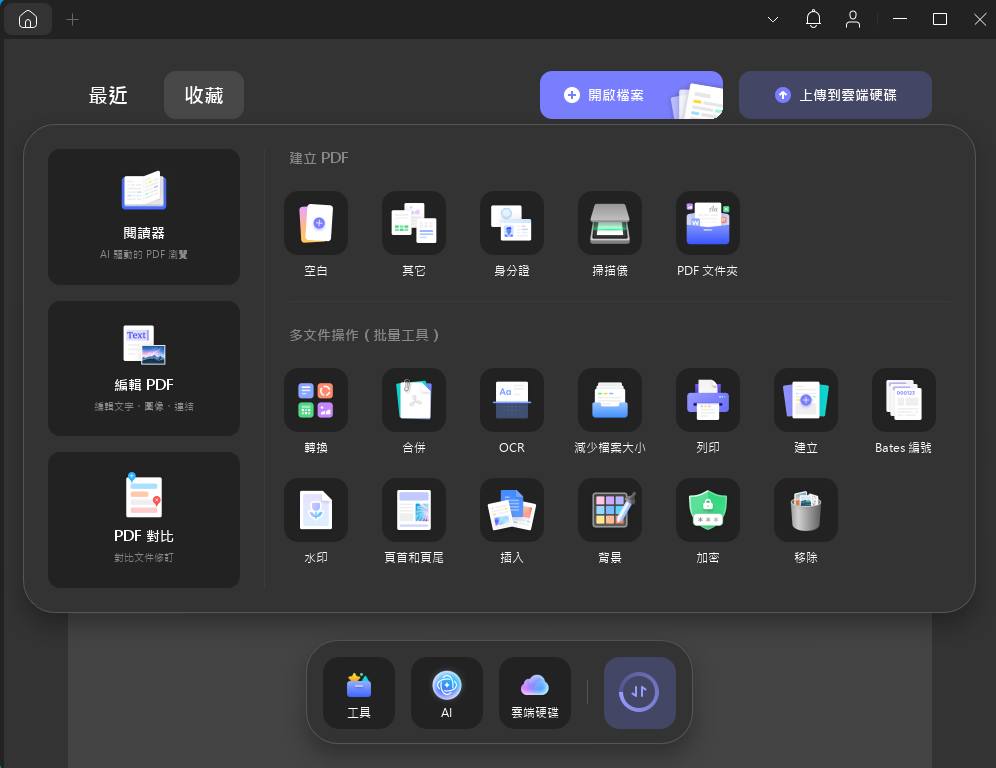Launch the 掃描儀 scanner tool
996x768 pixels.
point(610,224)
